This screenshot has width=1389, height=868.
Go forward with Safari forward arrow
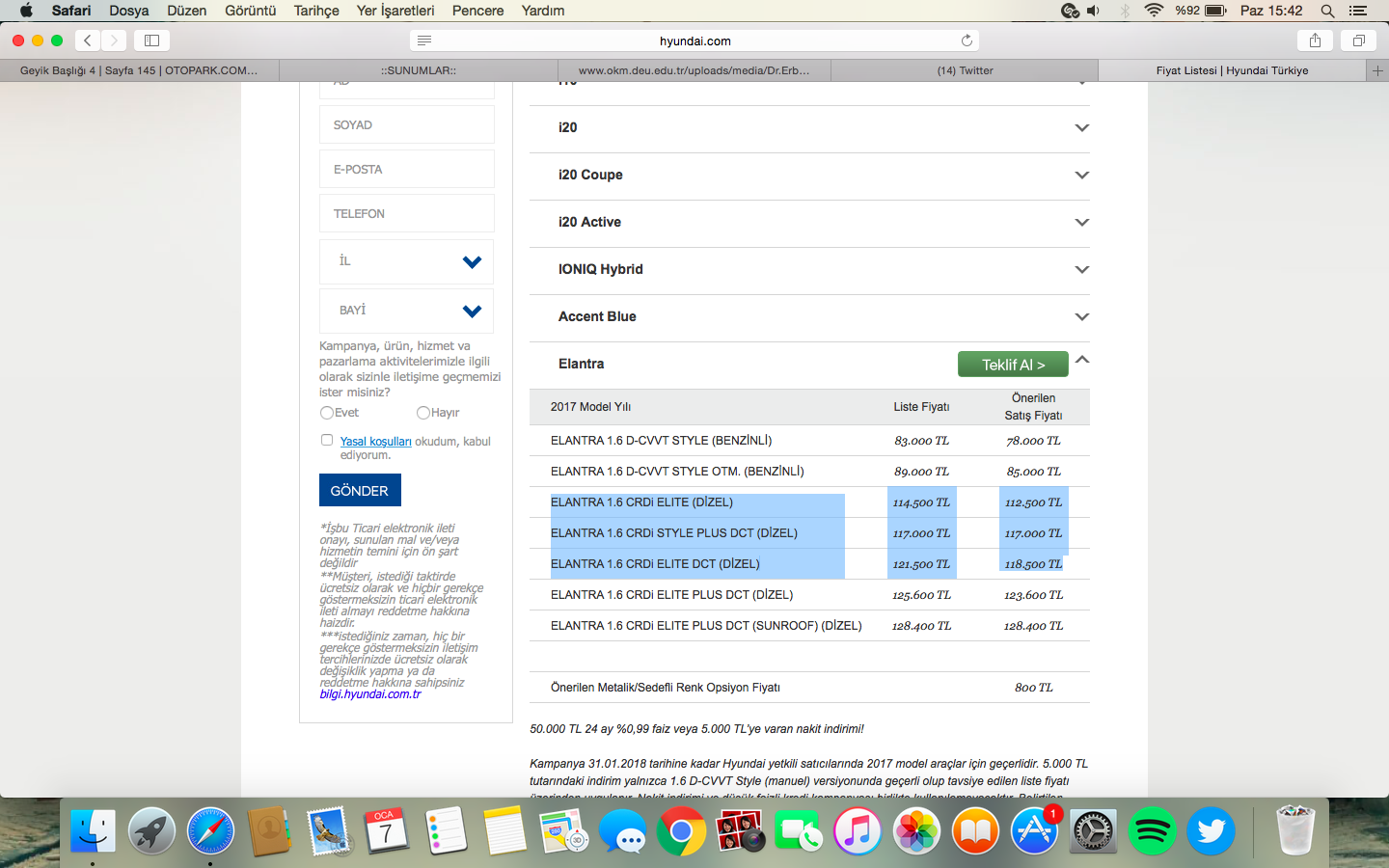(114, 41)
